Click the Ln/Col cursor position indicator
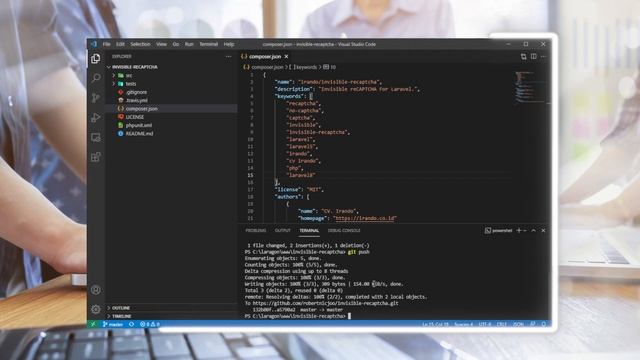Viewport: 640px width, 360px height. (x=436, y=324)
